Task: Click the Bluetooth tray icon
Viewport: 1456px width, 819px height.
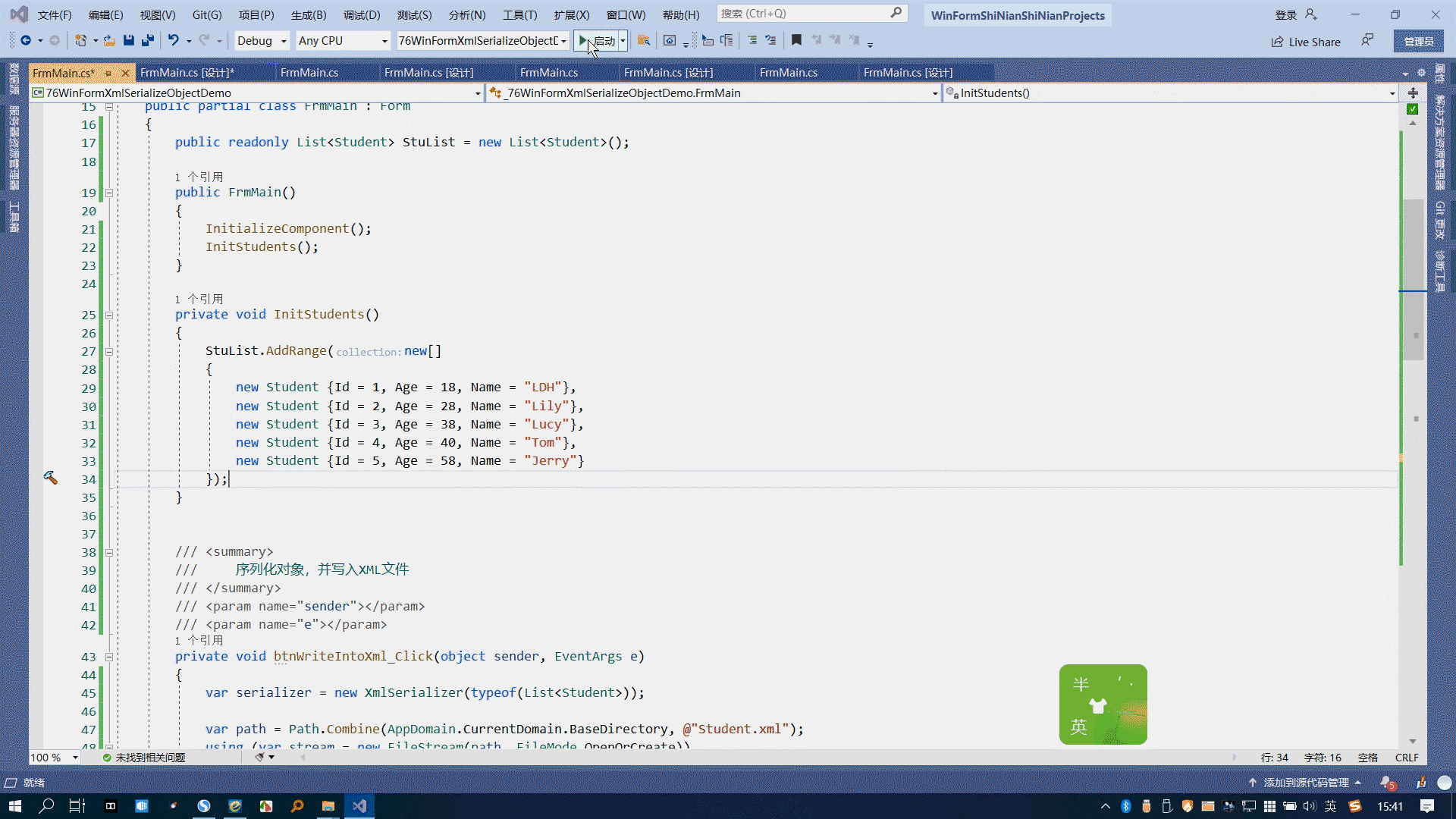Action: pyautogui.click(x=1126, y=806)
